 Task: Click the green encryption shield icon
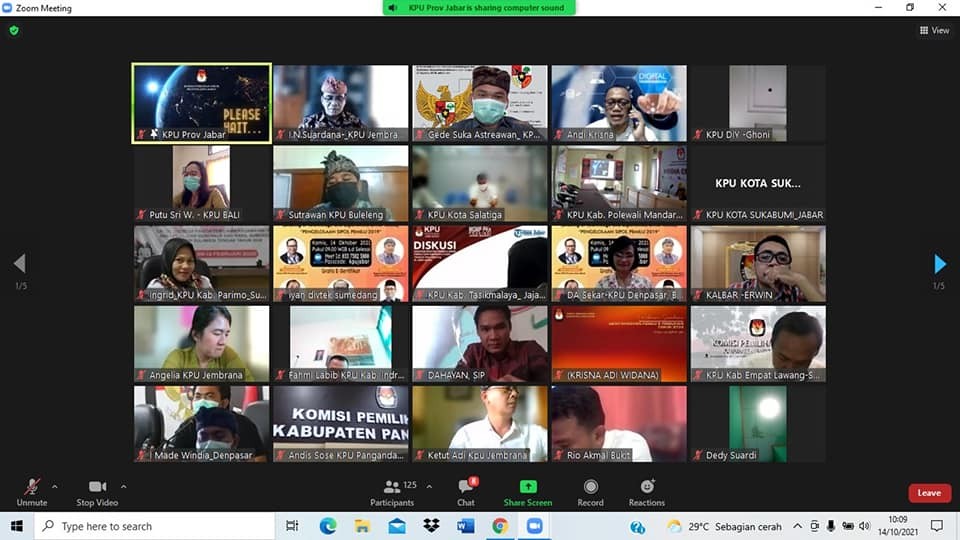(14, 30)
